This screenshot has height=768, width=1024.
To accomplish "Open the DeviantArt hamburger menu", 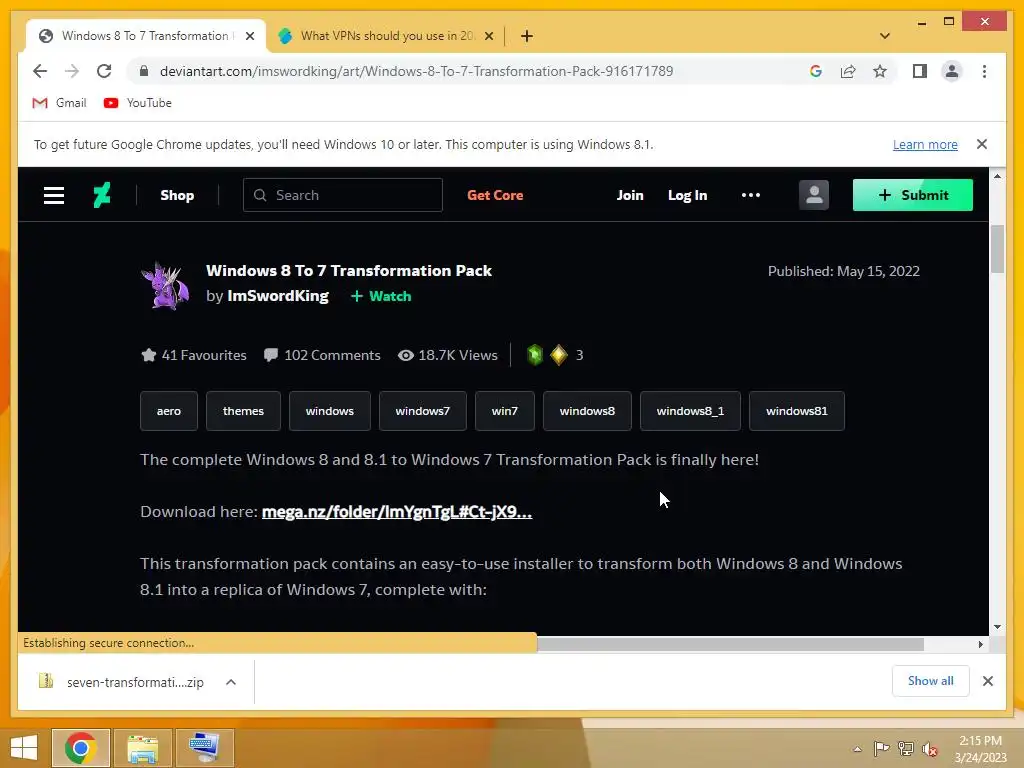I will coord(54,195).
